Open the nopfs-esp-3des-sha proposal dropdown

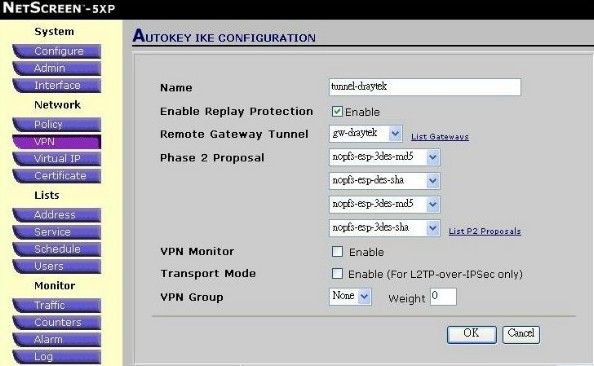pyautogui.click(x=385, y=228)
